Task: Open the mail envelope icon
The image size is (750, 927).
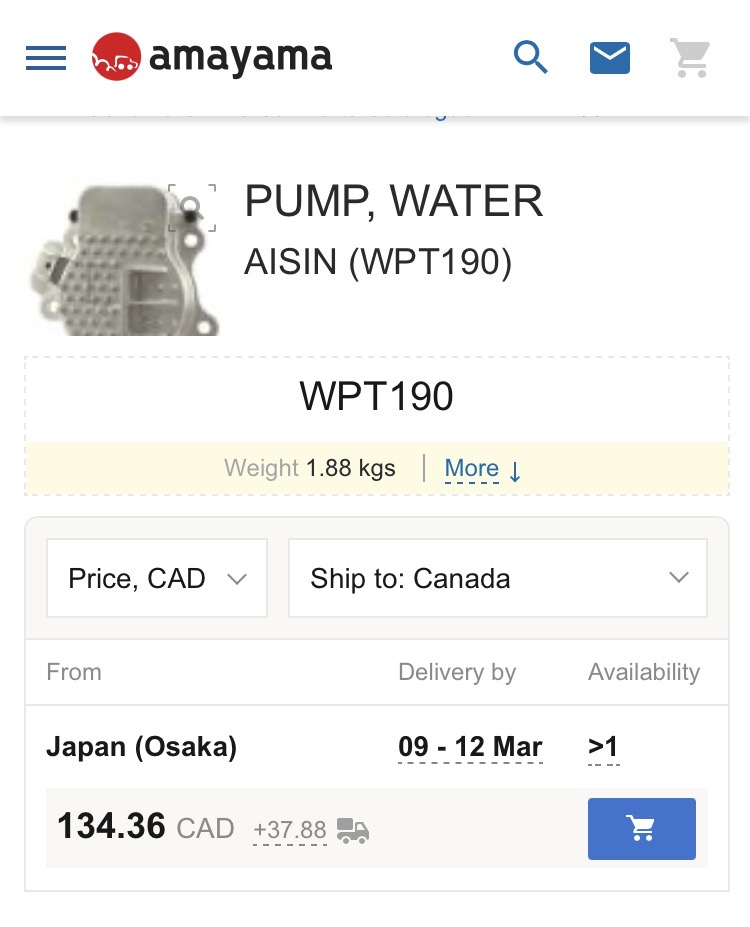Action: tap(609, 58)
